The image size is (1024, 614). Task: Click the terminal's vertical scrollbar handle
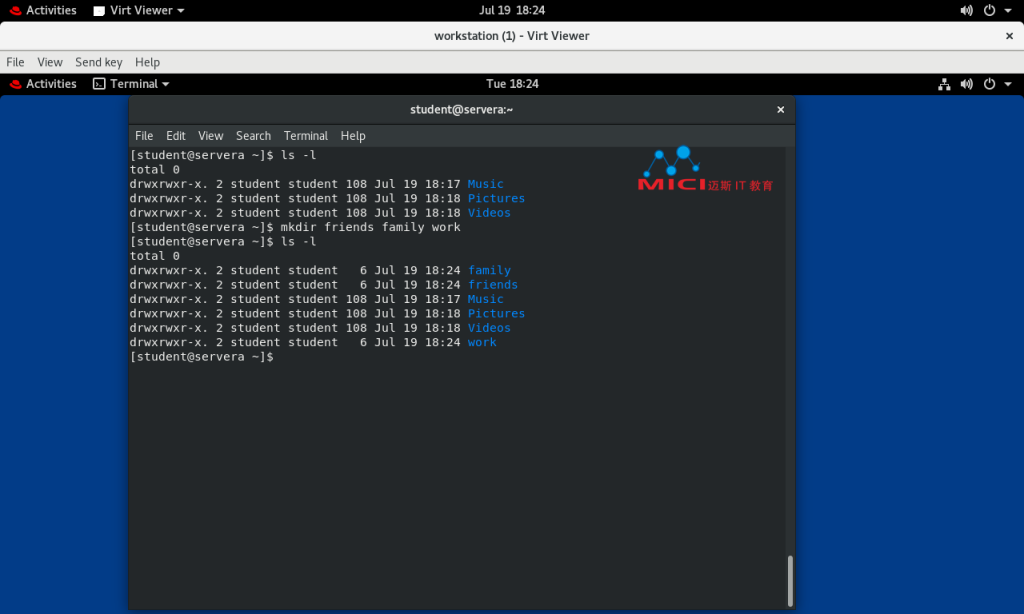pyautogui.click(x=790, y=580)
